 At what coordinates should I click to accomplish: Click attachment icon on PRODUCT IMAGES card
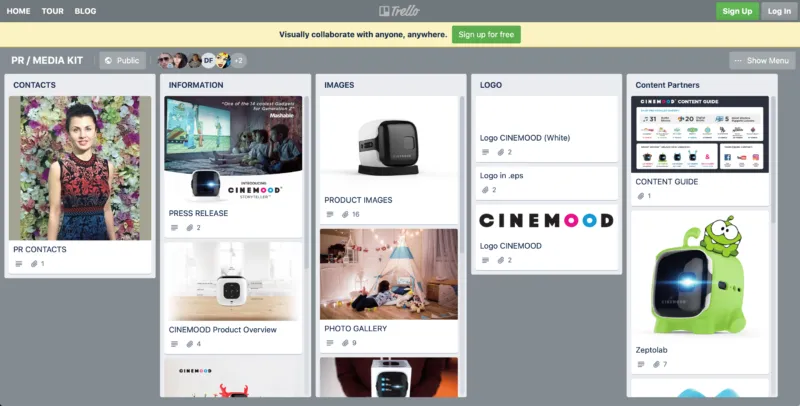[345, 214]
